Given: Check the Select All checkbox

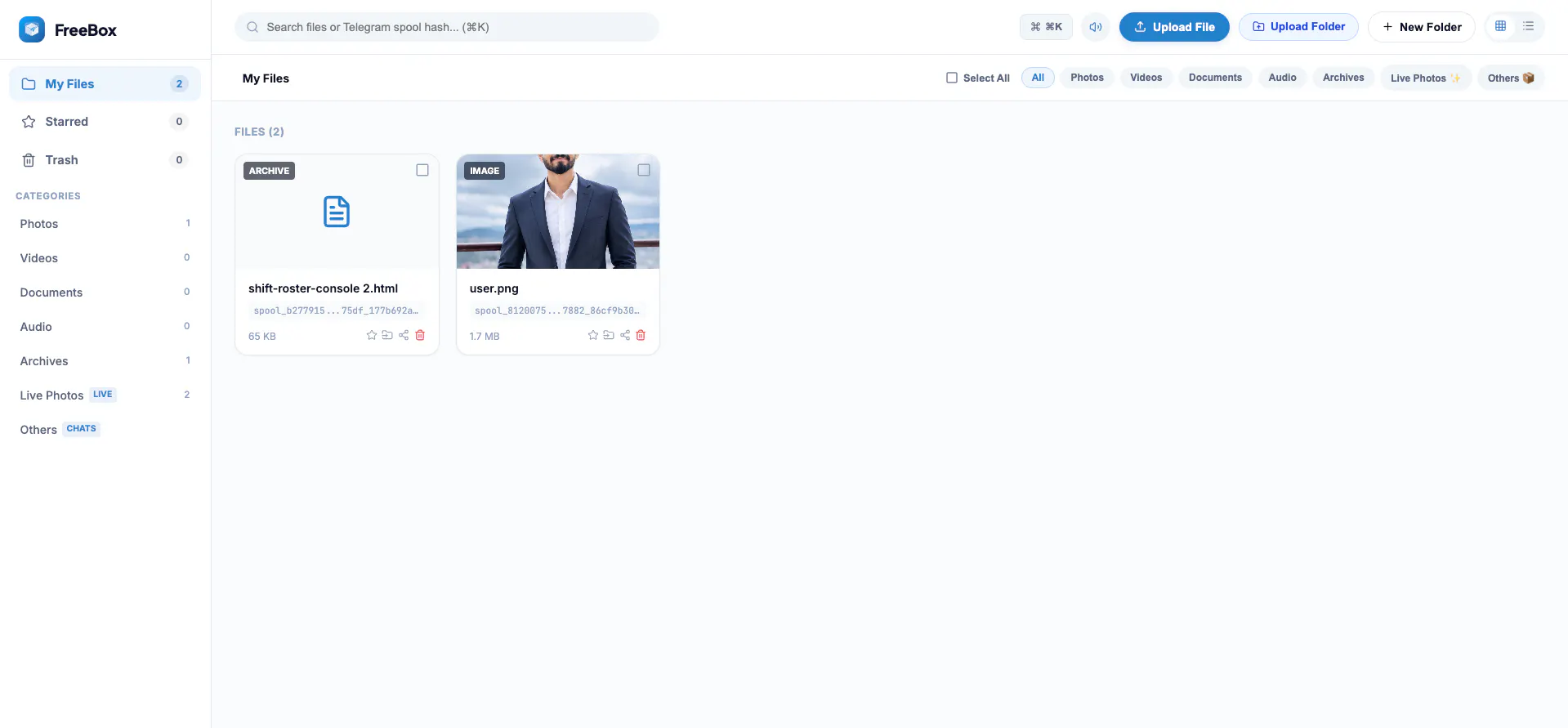Looking at the screenshot, I should coord(952,78).
